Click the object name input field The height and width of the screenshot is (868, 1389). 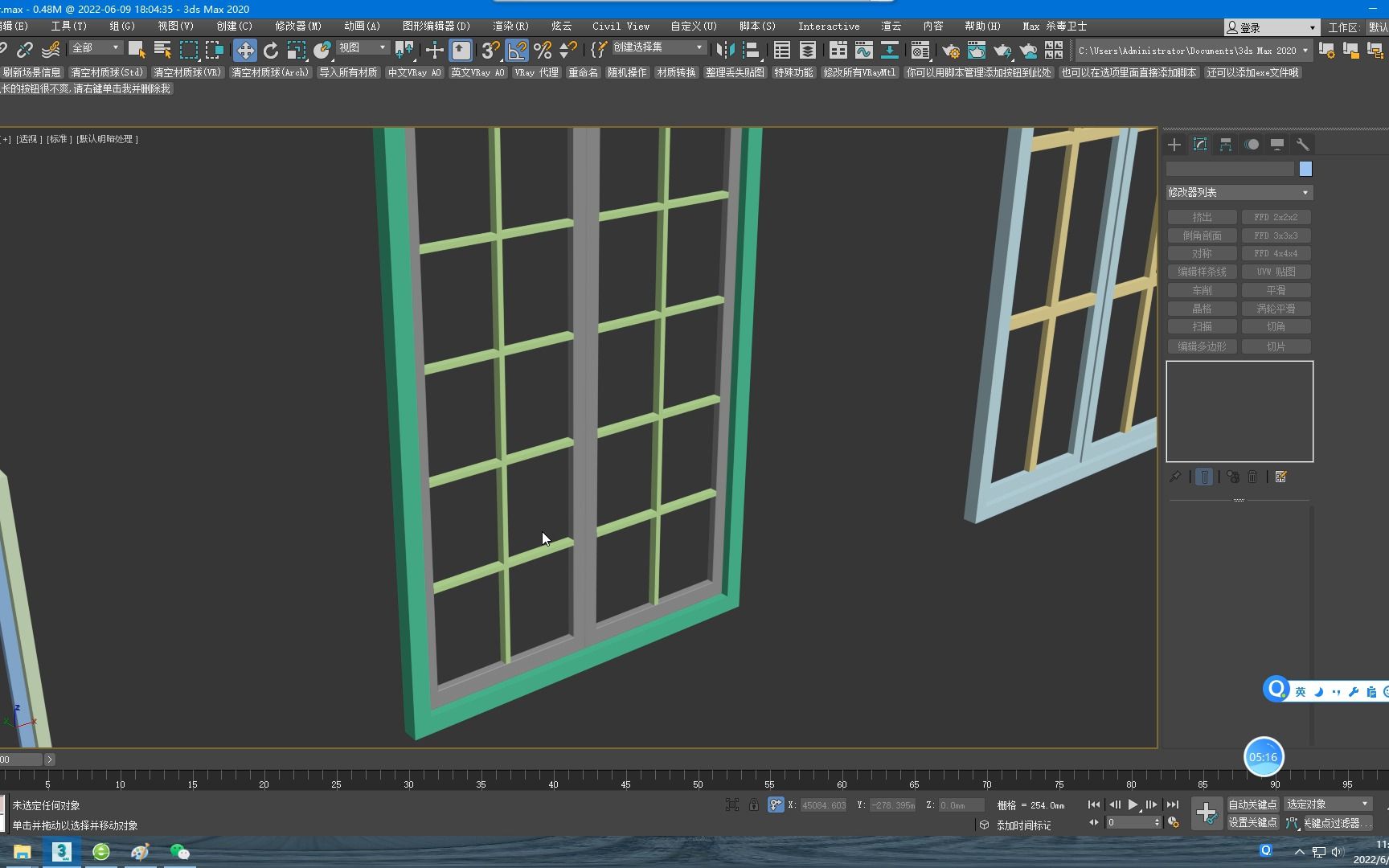(1230, 169)
